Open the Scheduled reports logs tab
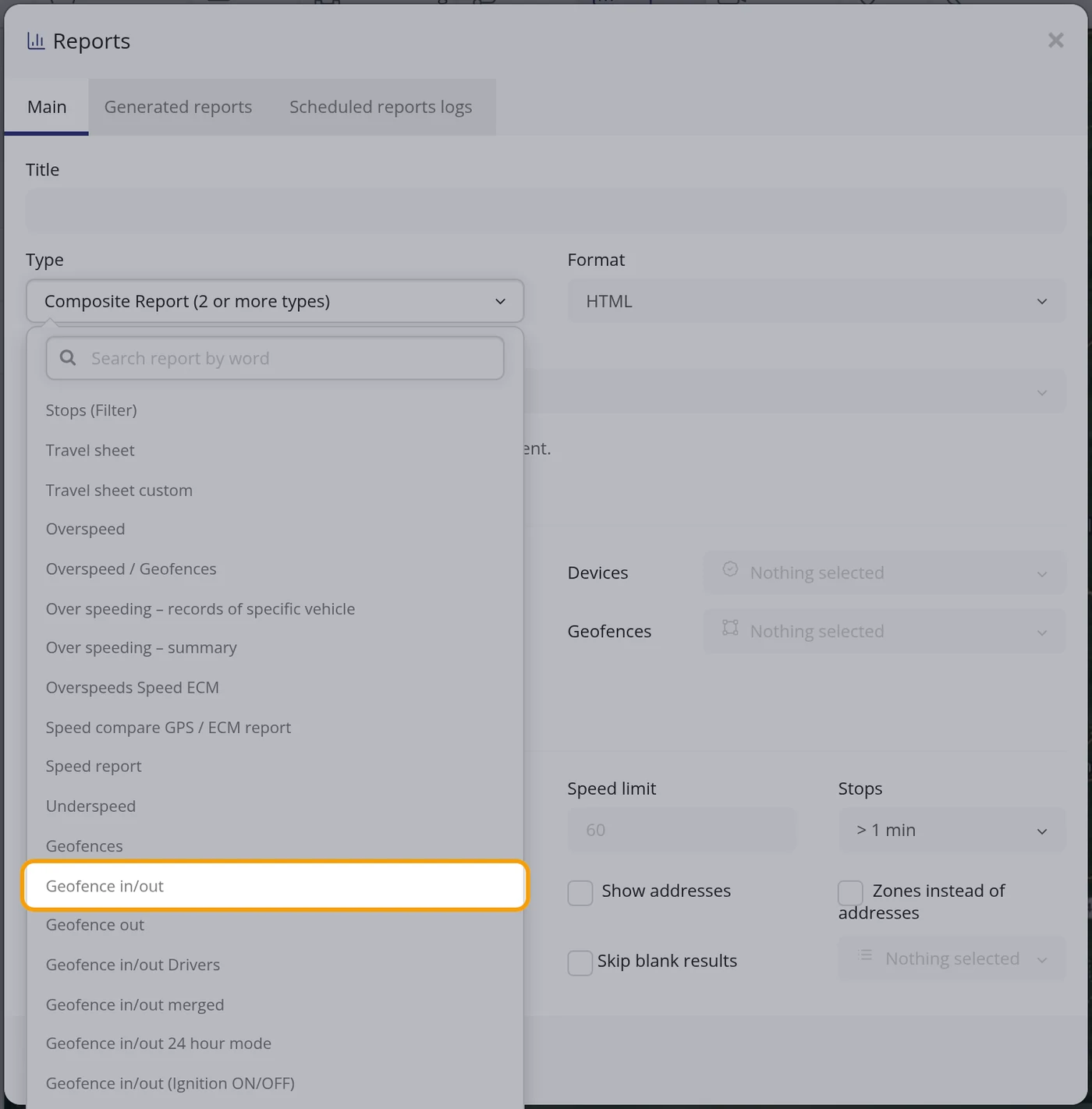The image size is (1092, 1109). pyautogui.click(x=381, y=107)
